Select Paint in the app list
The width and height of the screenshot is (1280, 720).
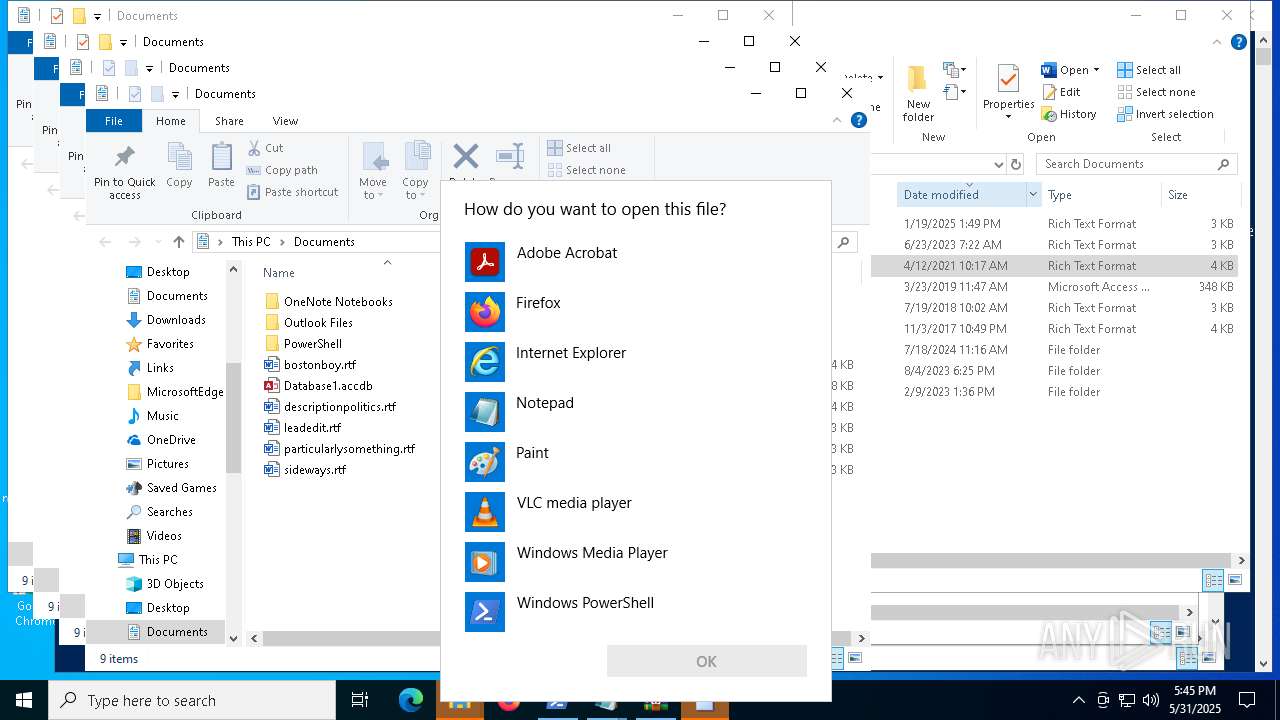636,462
